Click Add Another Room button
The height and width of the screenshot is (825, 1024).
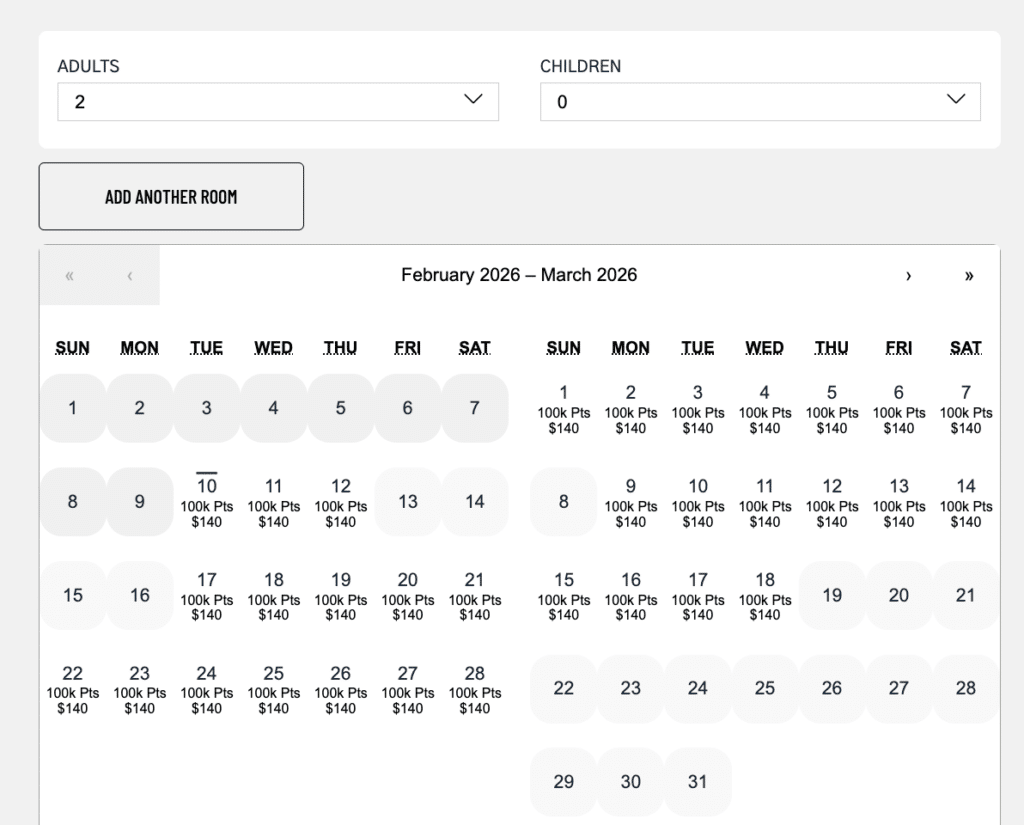coord(171,197)
